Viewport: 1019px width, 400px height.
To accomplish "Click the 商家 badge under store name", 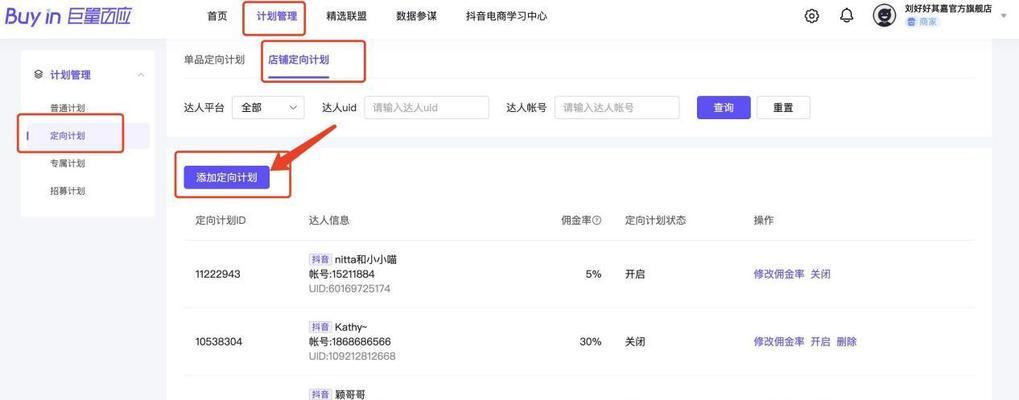I will pos(922,22).
